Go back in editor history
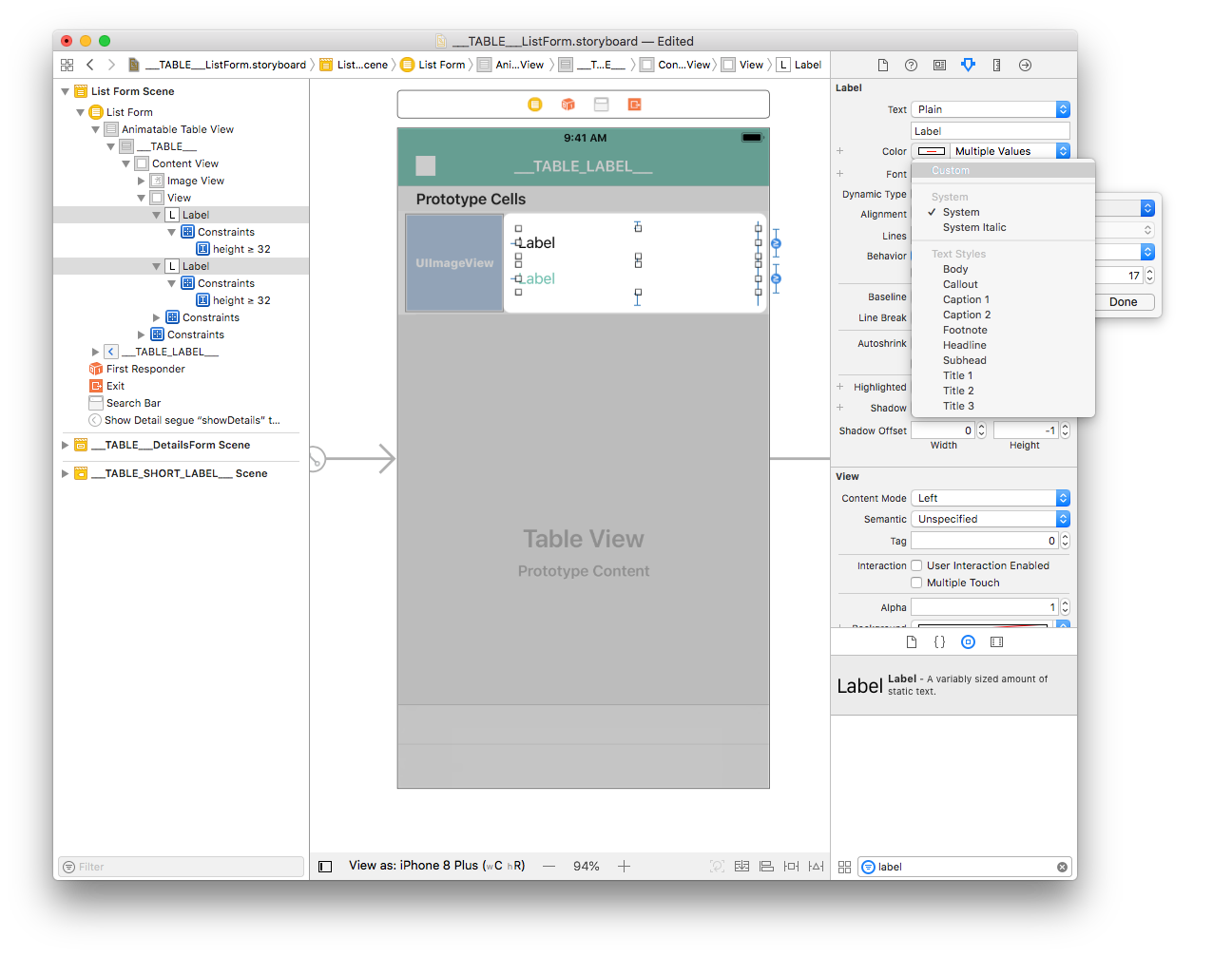1232x956 pixels. 90,65
